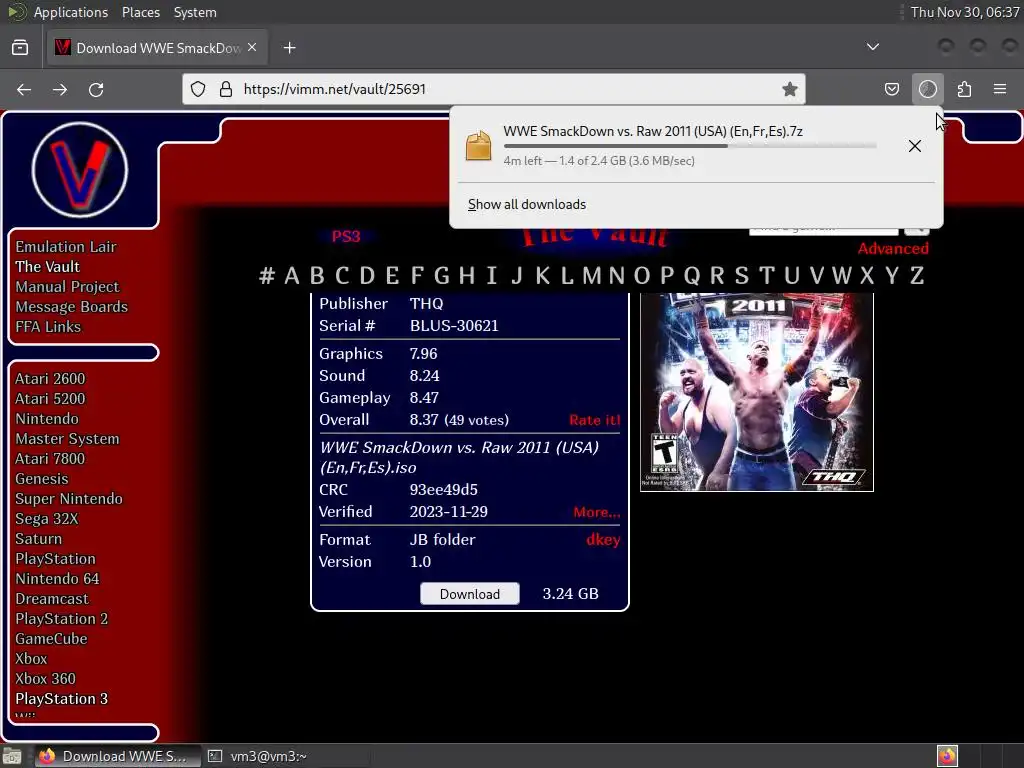Expand the list all tabs chevron

pyautogui.click(x=872, y=47)
